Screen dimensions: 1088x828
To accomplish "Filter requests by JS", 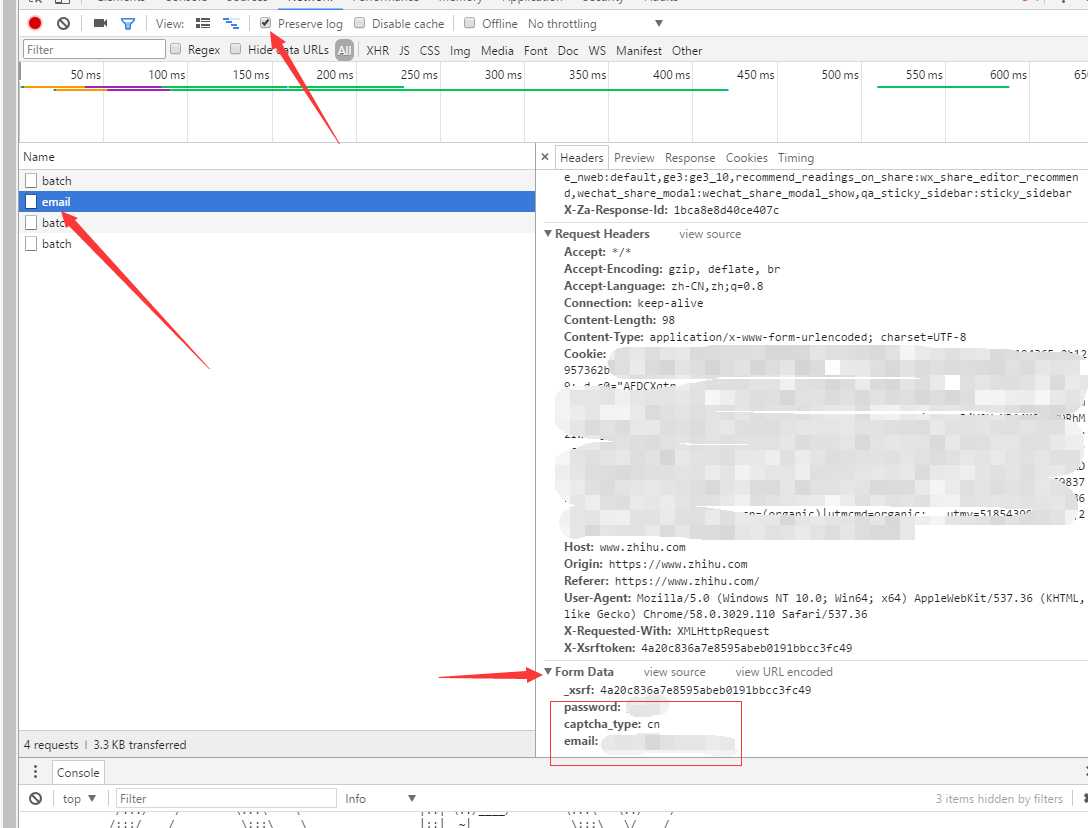I will (404, 50).
